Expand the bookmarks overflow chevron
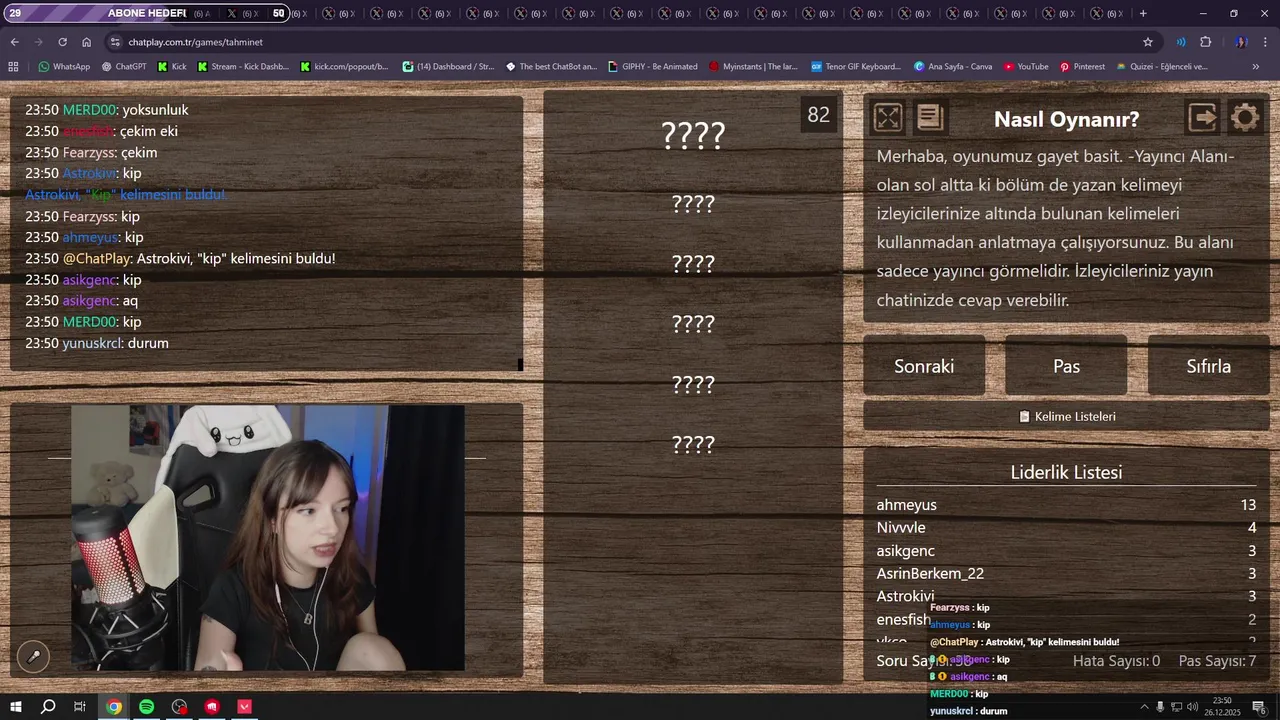 (x=1255, y=67)
